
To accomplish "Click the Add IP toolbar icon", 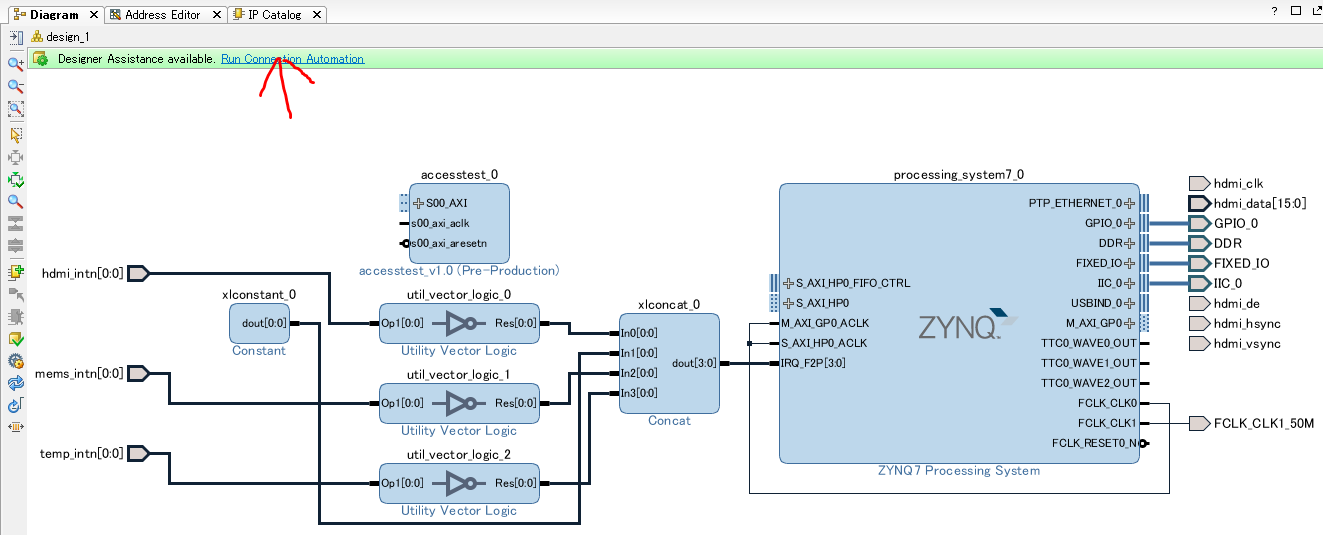I will pos(16,271).
